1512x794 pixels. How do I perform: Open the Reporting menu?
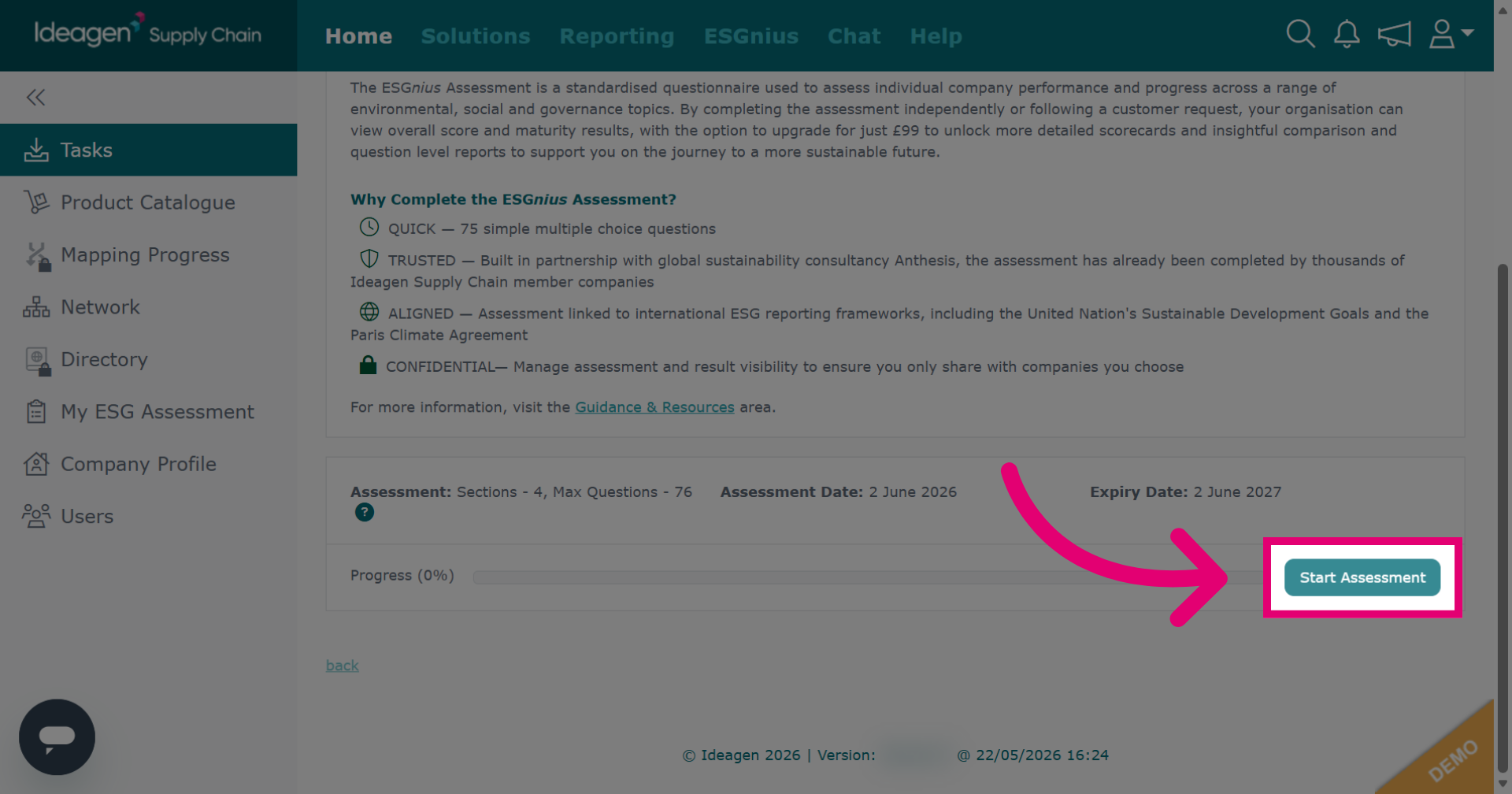(617, 36)
